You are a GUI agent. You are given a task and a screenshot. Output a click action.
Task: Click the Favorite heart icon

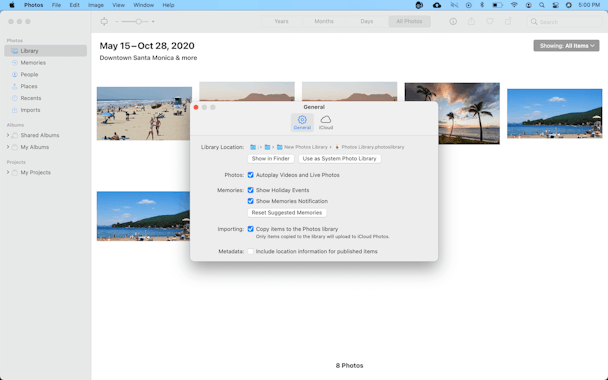tap(490, 22)
